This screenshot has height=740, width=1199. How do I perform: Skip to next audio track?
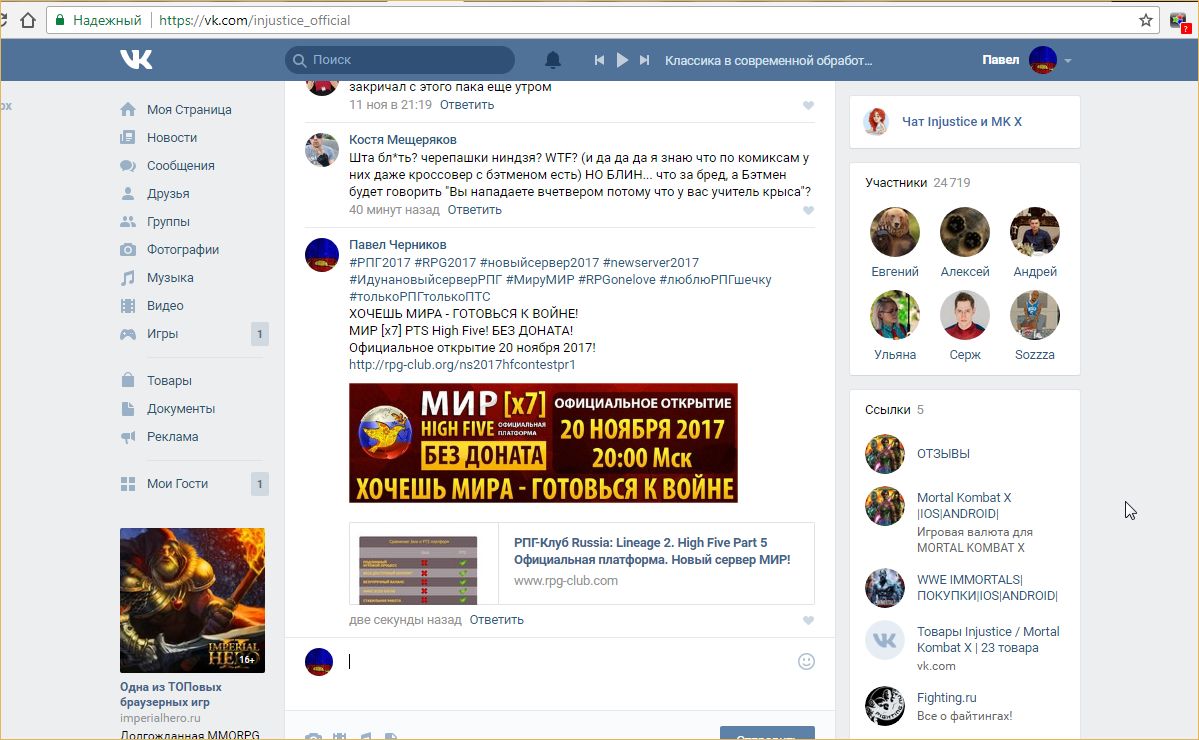coord(645,60)
